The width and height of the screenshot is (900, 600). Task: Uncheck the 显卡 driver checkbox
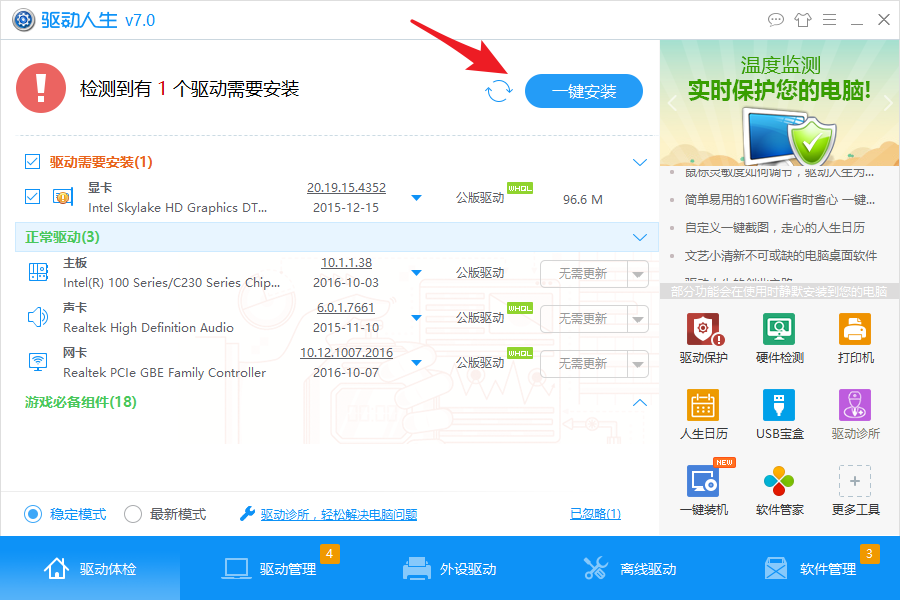tap(33, 197)
